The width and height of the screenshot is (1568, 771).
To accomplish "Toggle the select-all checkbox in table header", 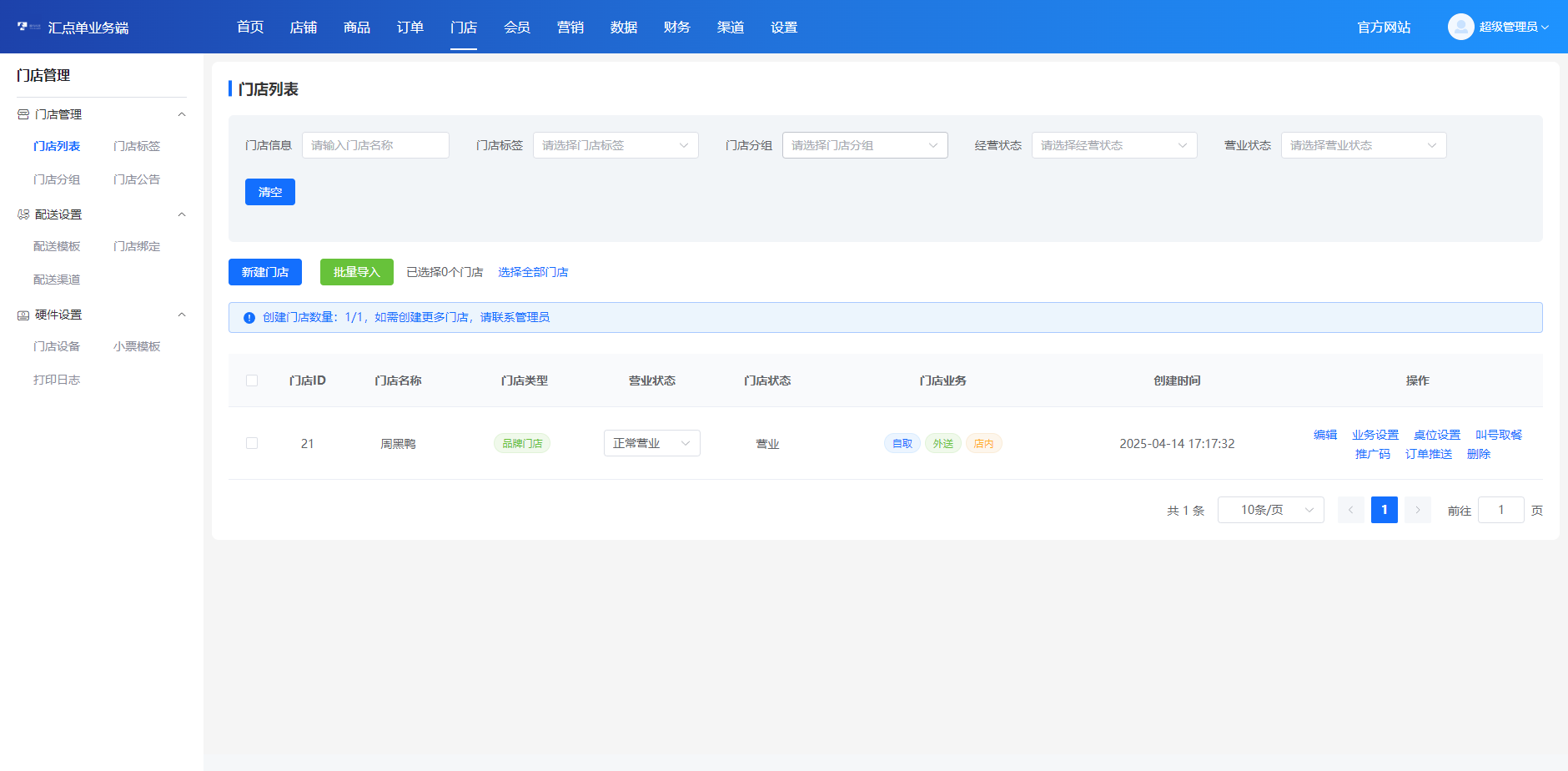I will (252, 380).
